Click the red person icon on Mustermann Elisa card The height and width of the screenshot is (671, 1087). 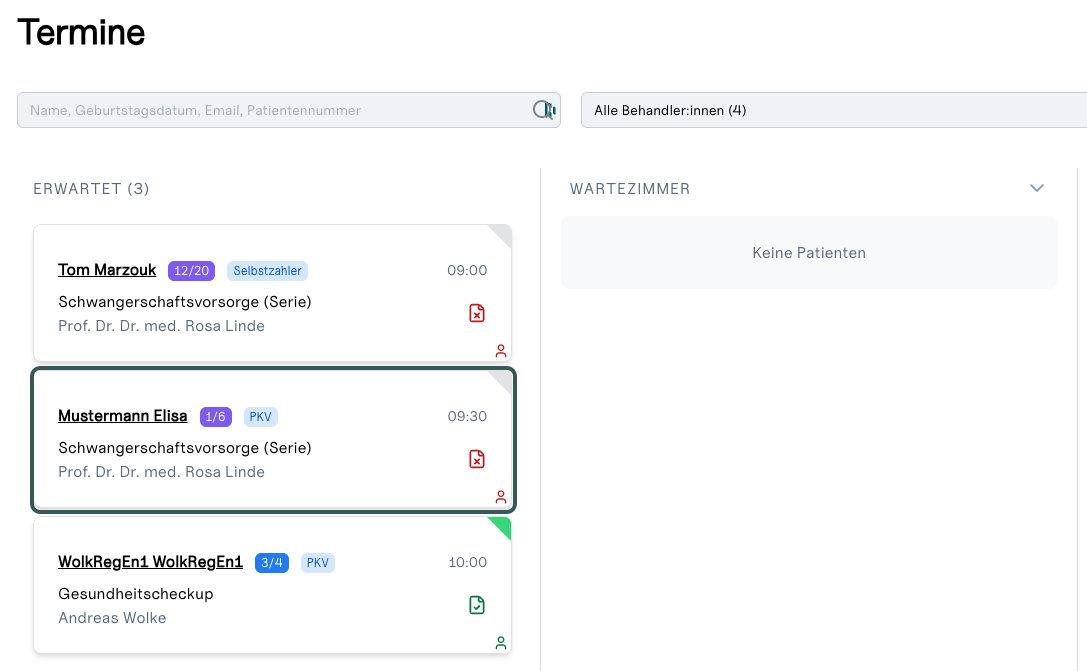(501, 497)
